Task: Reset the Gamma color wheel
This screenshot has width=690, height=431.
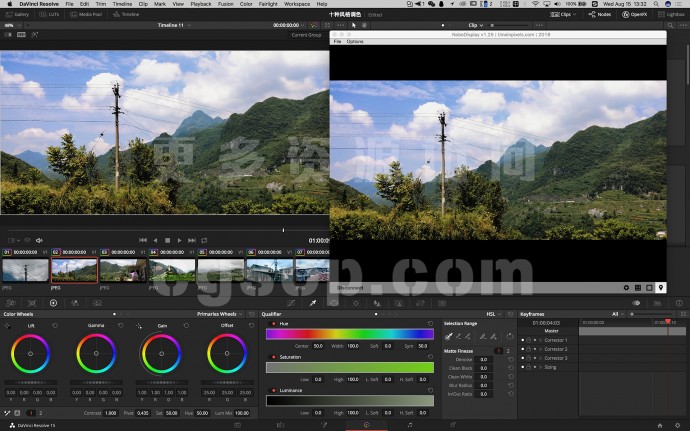Action: [x=121, y=325]
